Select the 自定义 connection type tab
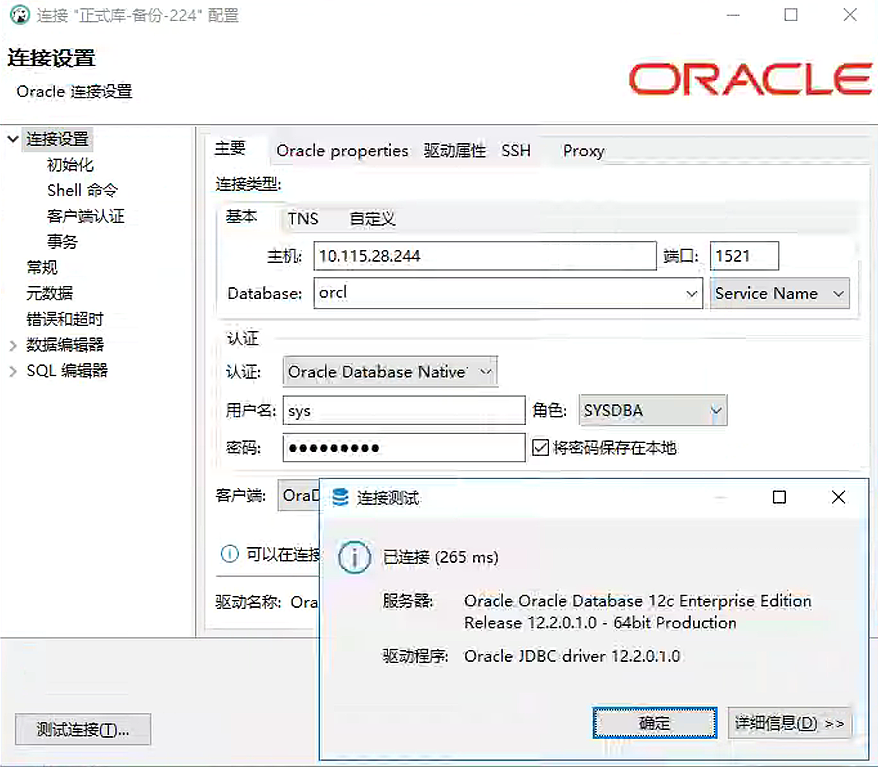The width and height of the screenshot is (878, 767). [x=372, y=218]
